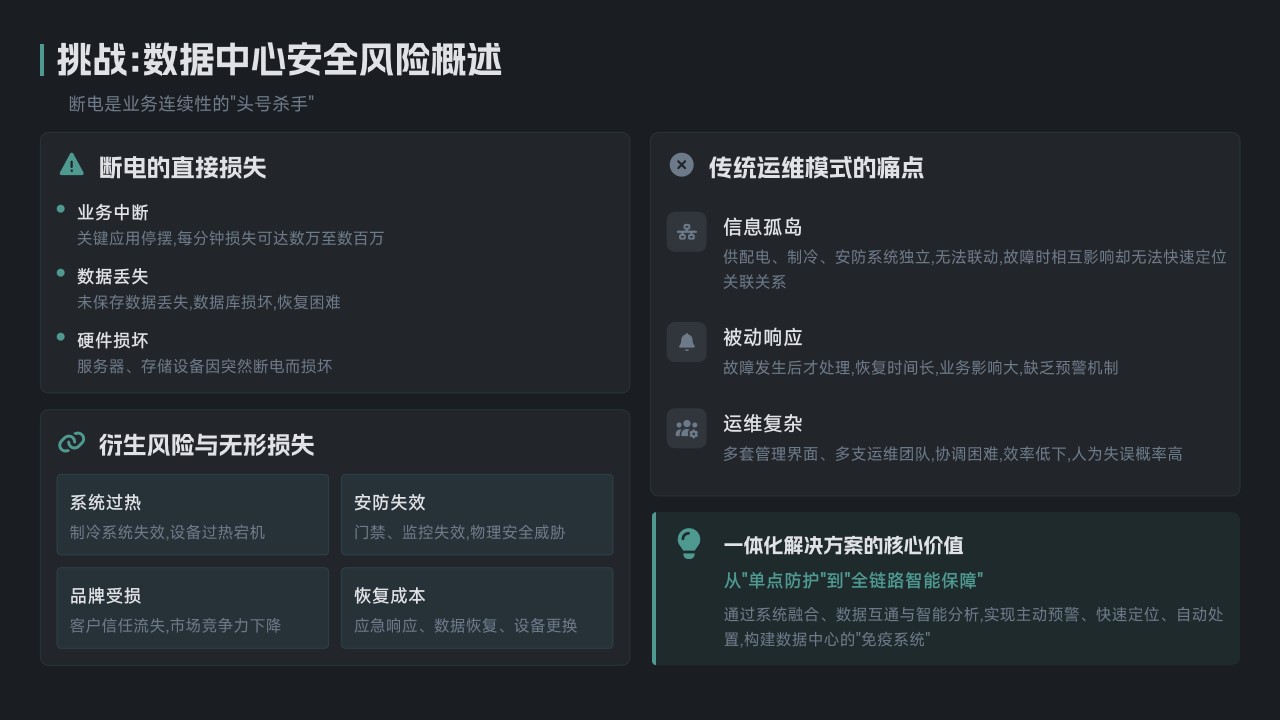The height and width of the screenshot is (720, 1280).
Task: Click the subtitle about 头号杀手
Action: (x=192, y=104)
